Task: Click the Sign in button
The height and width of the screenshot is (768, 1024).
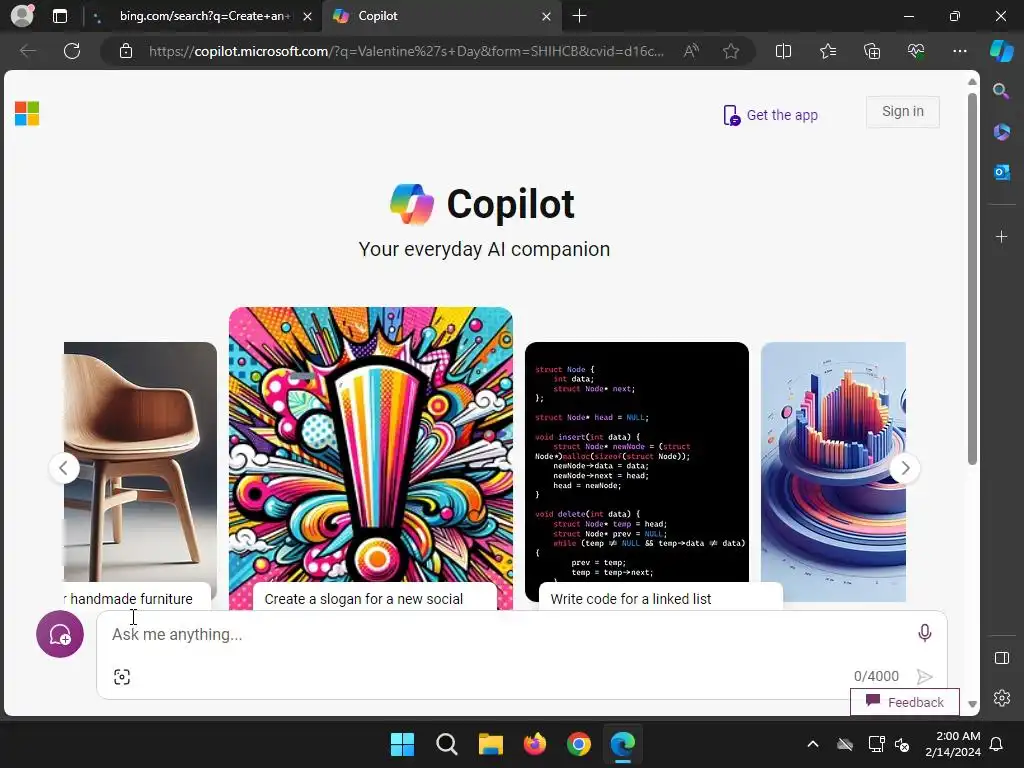Action: coord(903,112)
